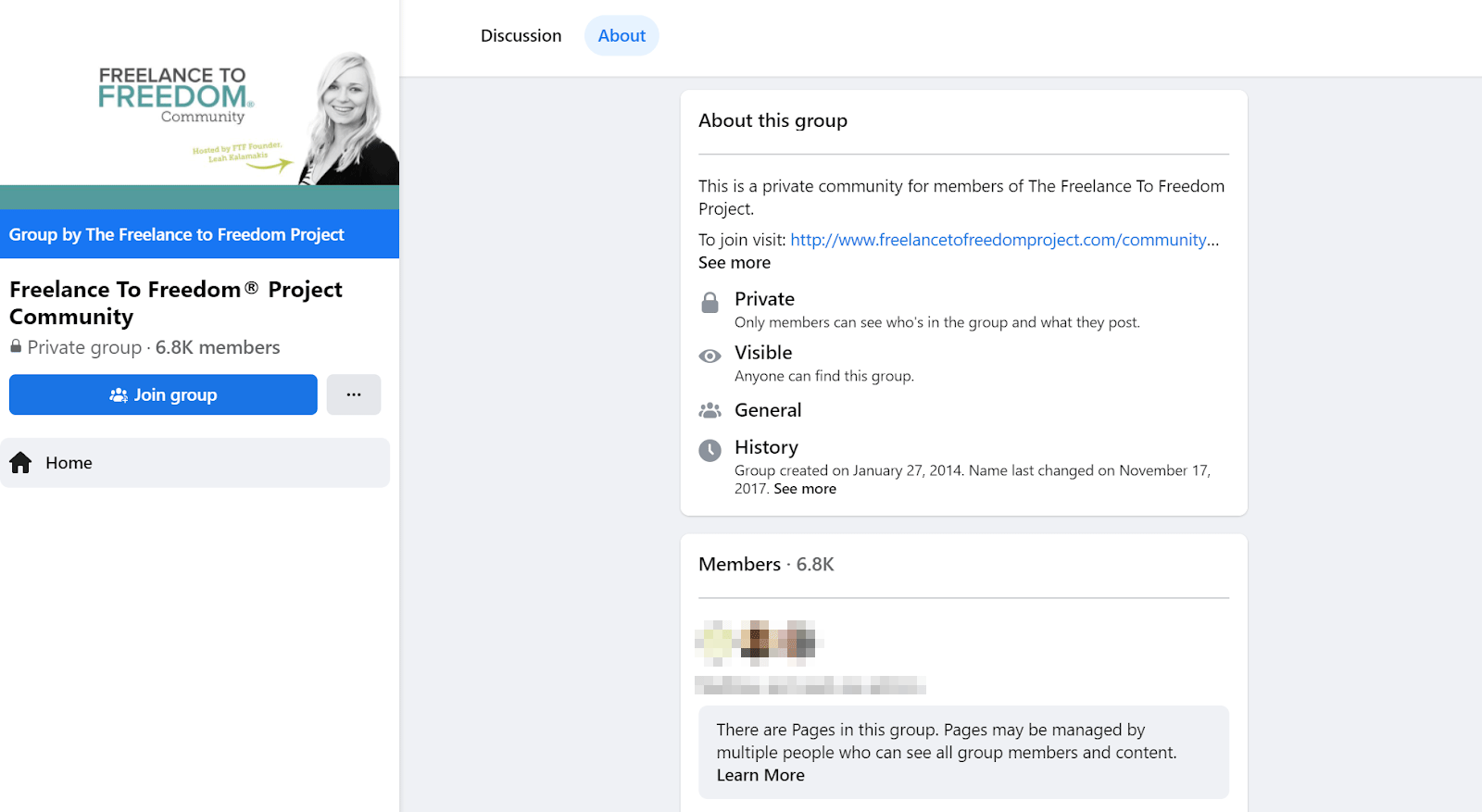Click the History clock icon
The width and height of the screenshot is (1482, 812).
coord(710,451)
